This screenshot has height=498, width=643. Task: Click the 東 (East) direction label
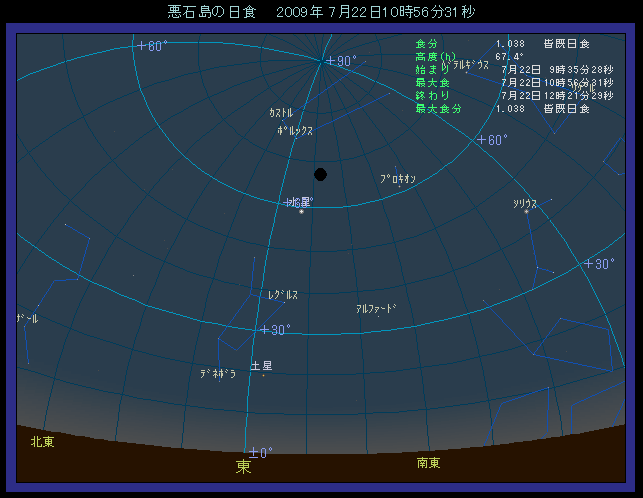click(x=243, y=467)
